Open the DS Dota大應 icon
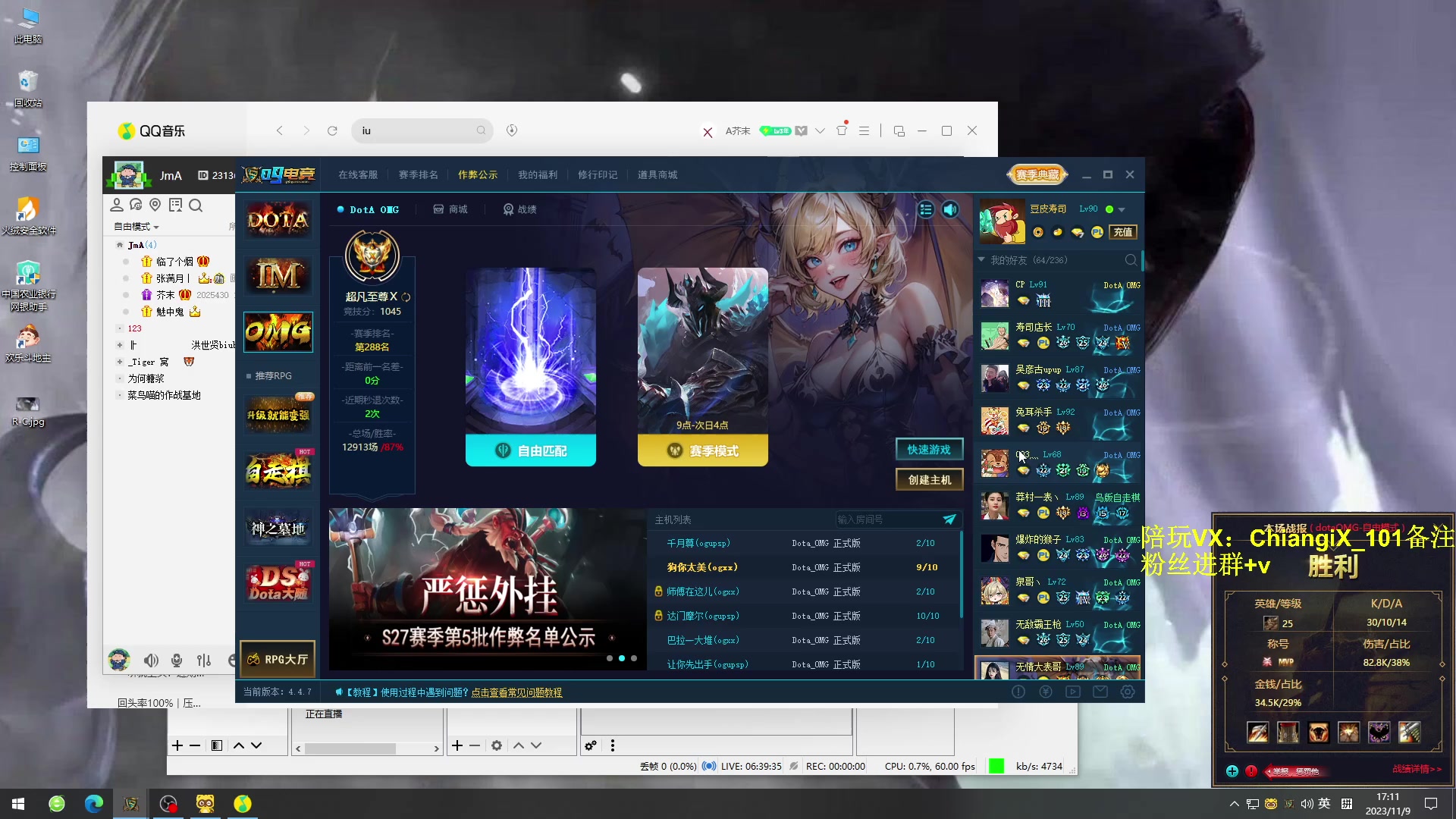 tap(278, 583)
